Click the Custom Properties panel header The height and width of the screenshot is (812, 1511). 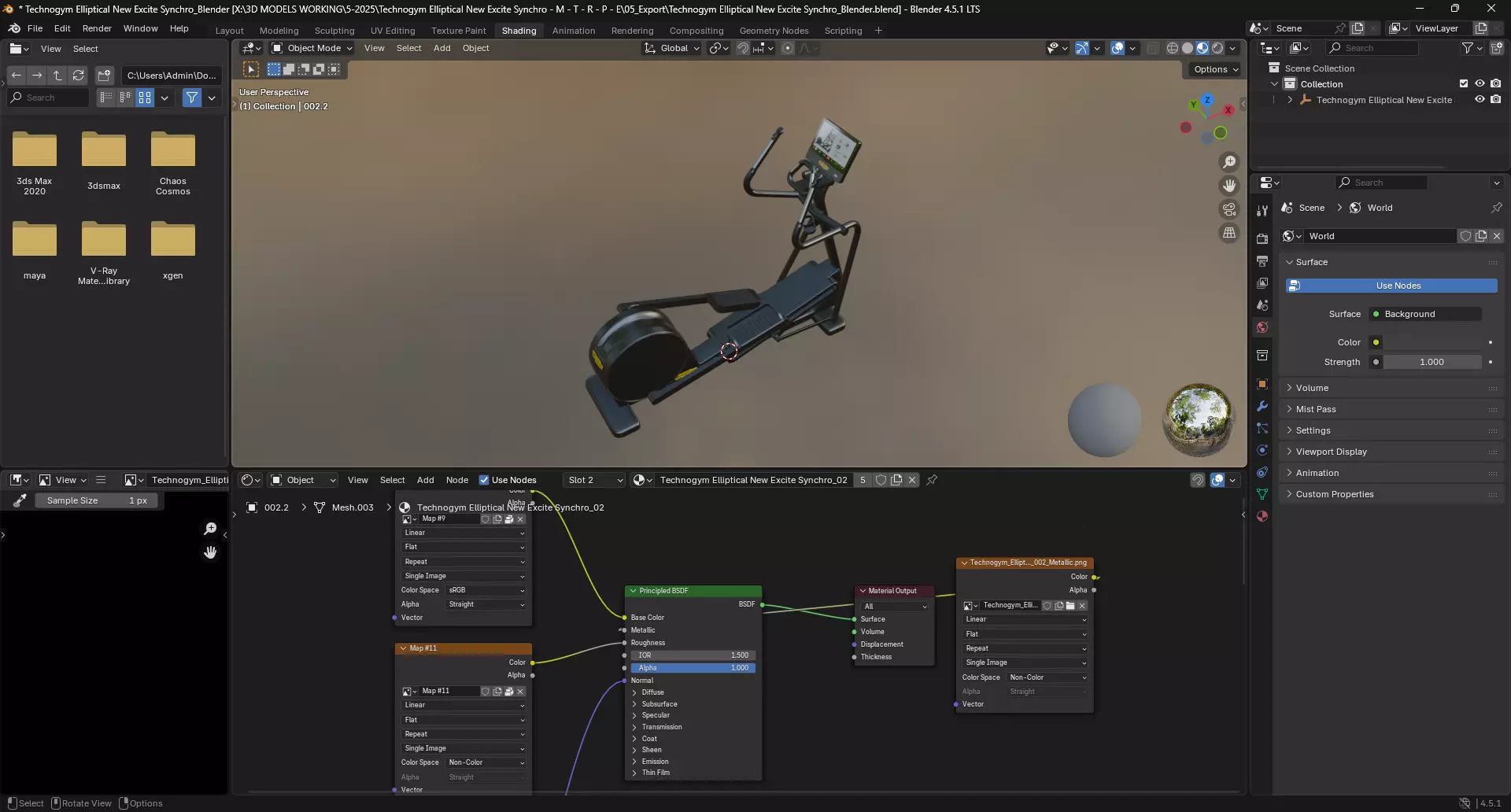(x=1391, y=494)
